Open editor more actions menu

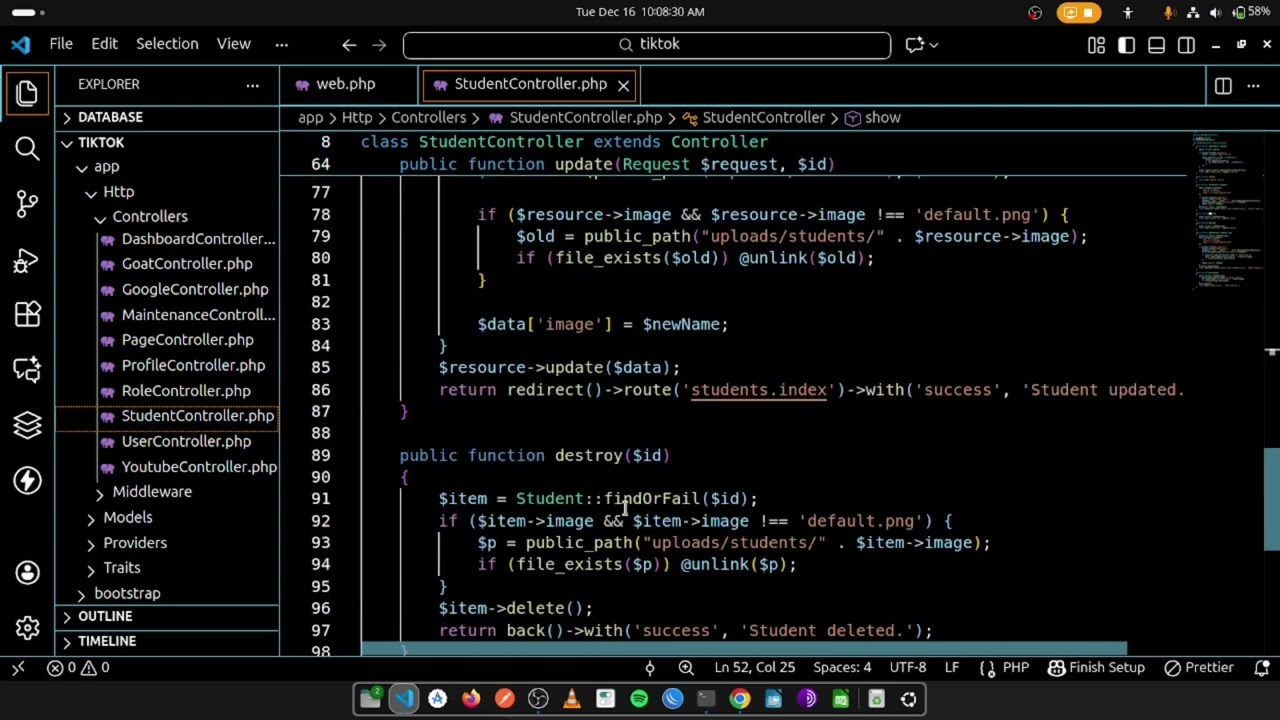pos(1253,85)
